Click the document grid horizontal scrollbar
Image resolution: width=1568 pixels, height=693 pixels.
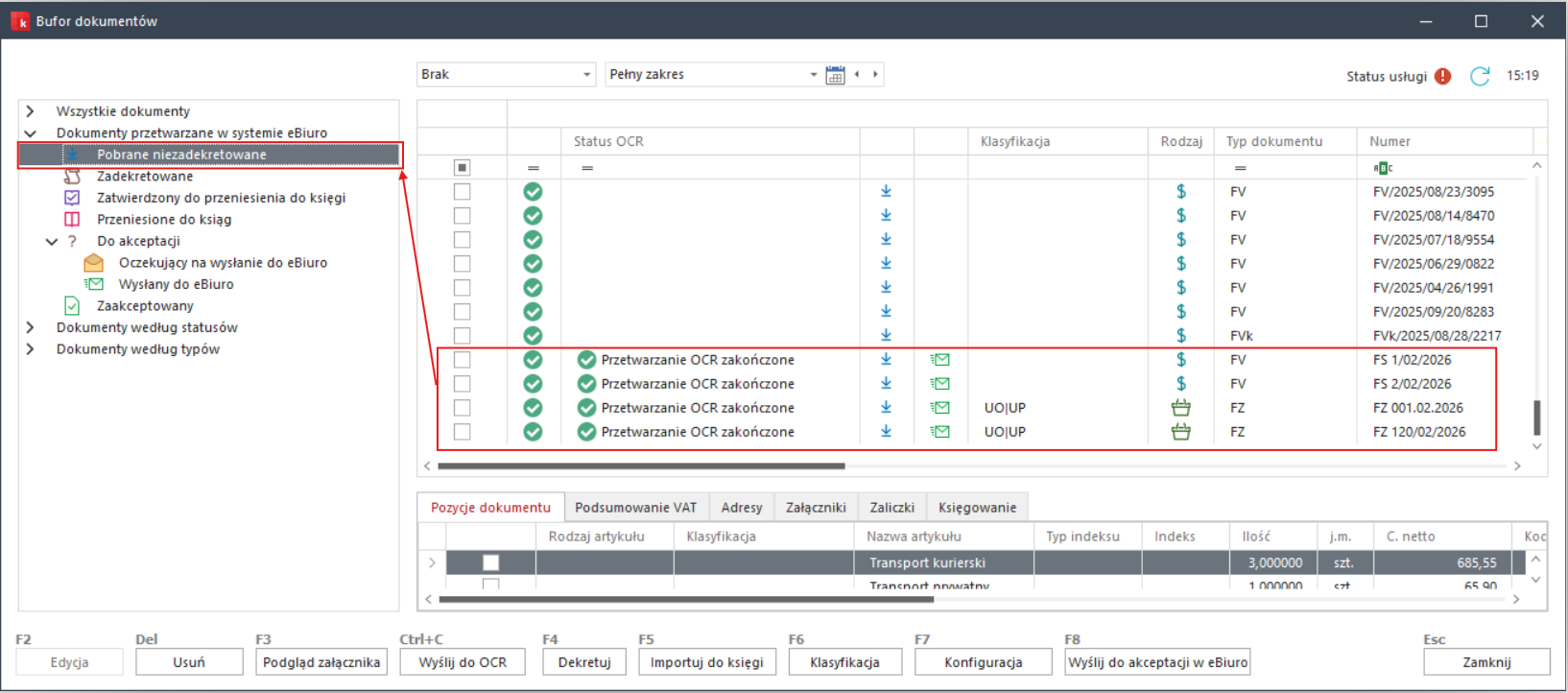(641, 466)
